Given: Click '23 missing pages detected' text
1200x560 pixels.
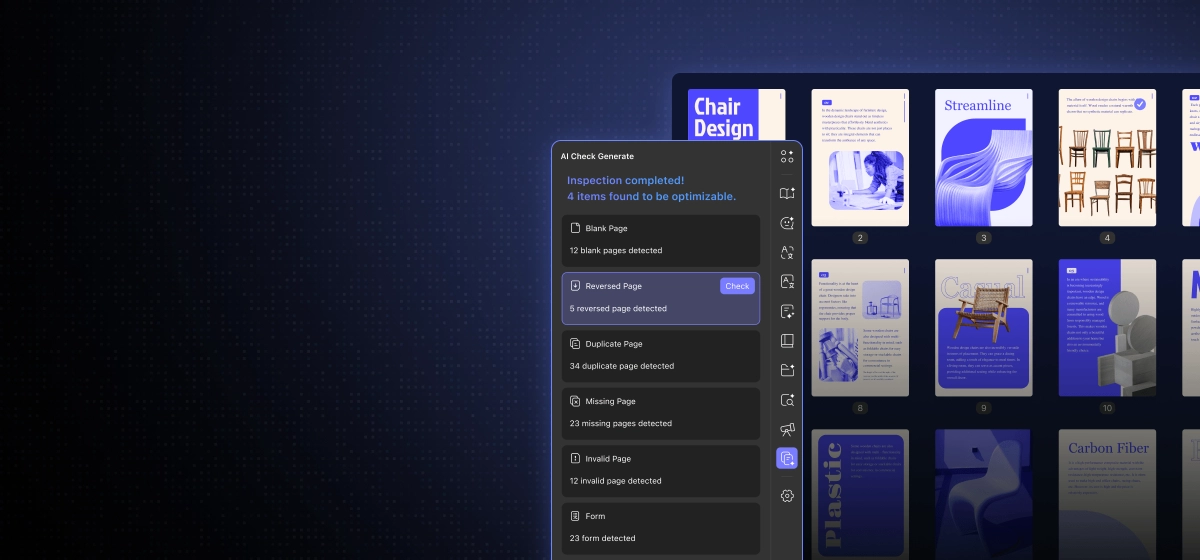Looking at the screenshot, I should tap(621, 423).
